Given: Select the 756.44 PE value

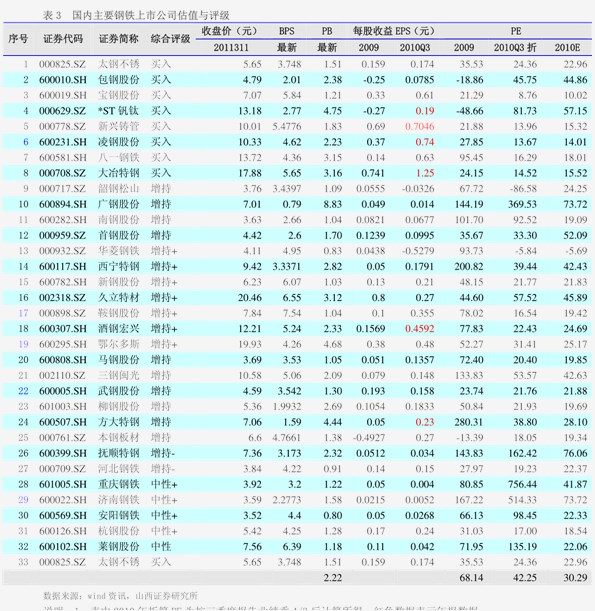Looking at the screenshot, I should (523, 484).
